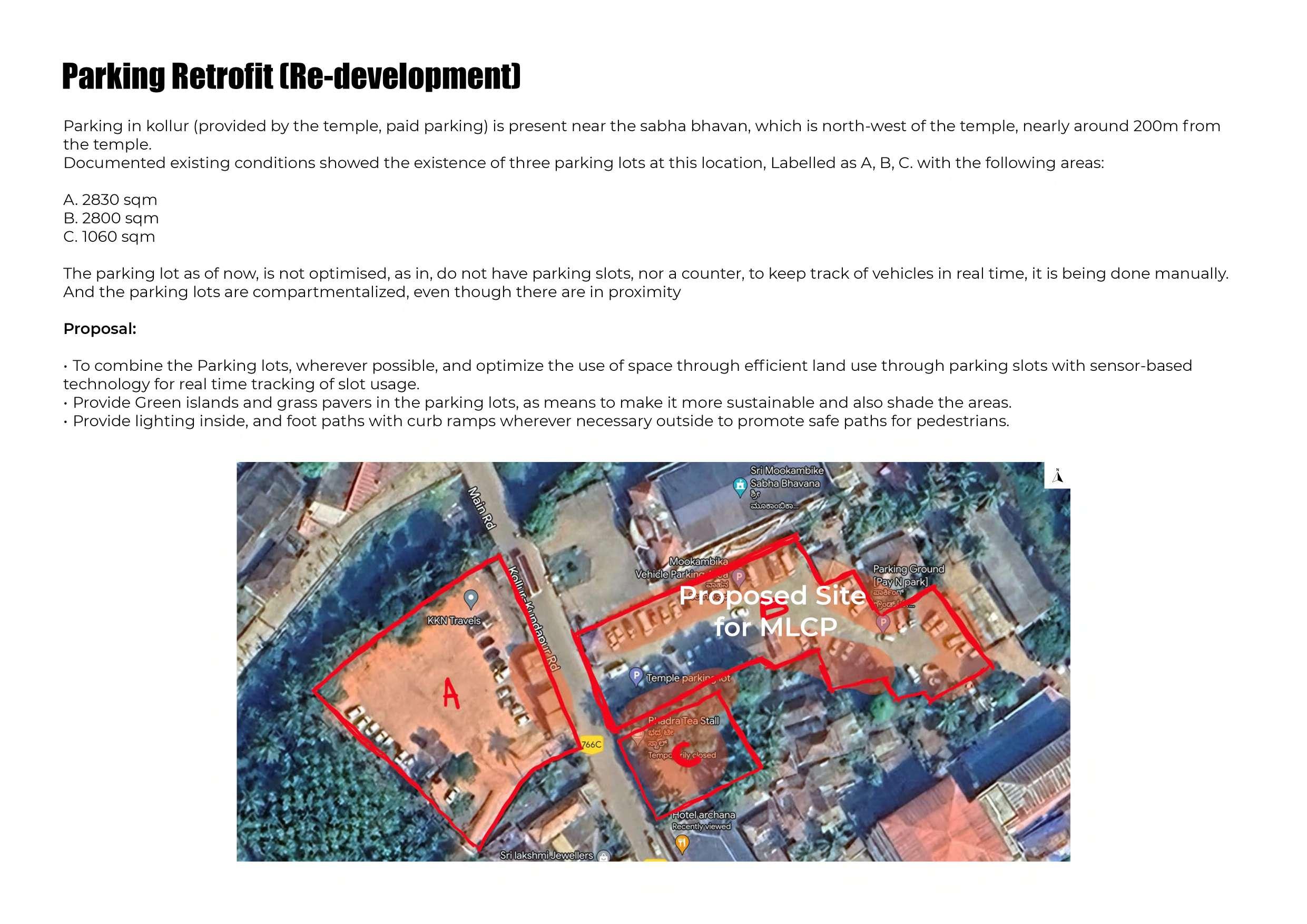Screen dimensions: 1307x924
Task: Click the bold Proposal: subheading
Action: pos(100,329)
